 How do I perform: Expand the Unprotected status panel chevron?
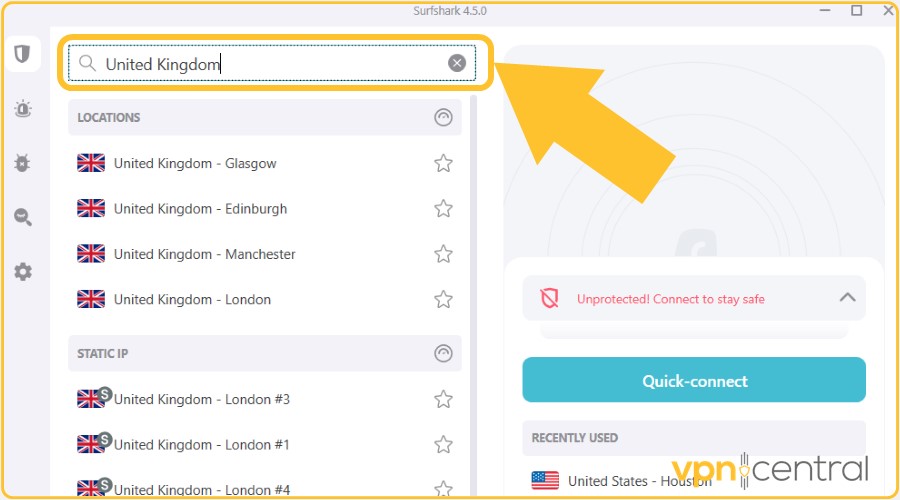(x=848, y=297)
